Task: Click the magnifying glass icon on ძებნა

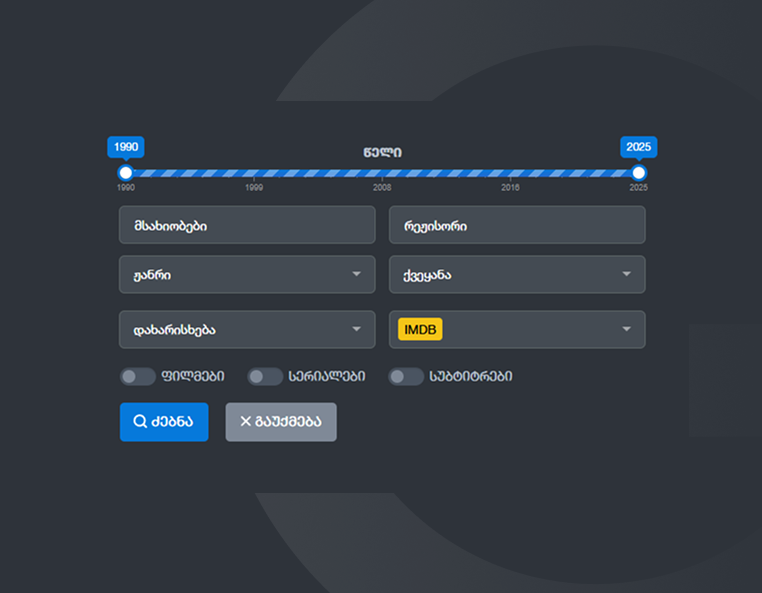Action: pyautogui.click(x=140, y=422)
